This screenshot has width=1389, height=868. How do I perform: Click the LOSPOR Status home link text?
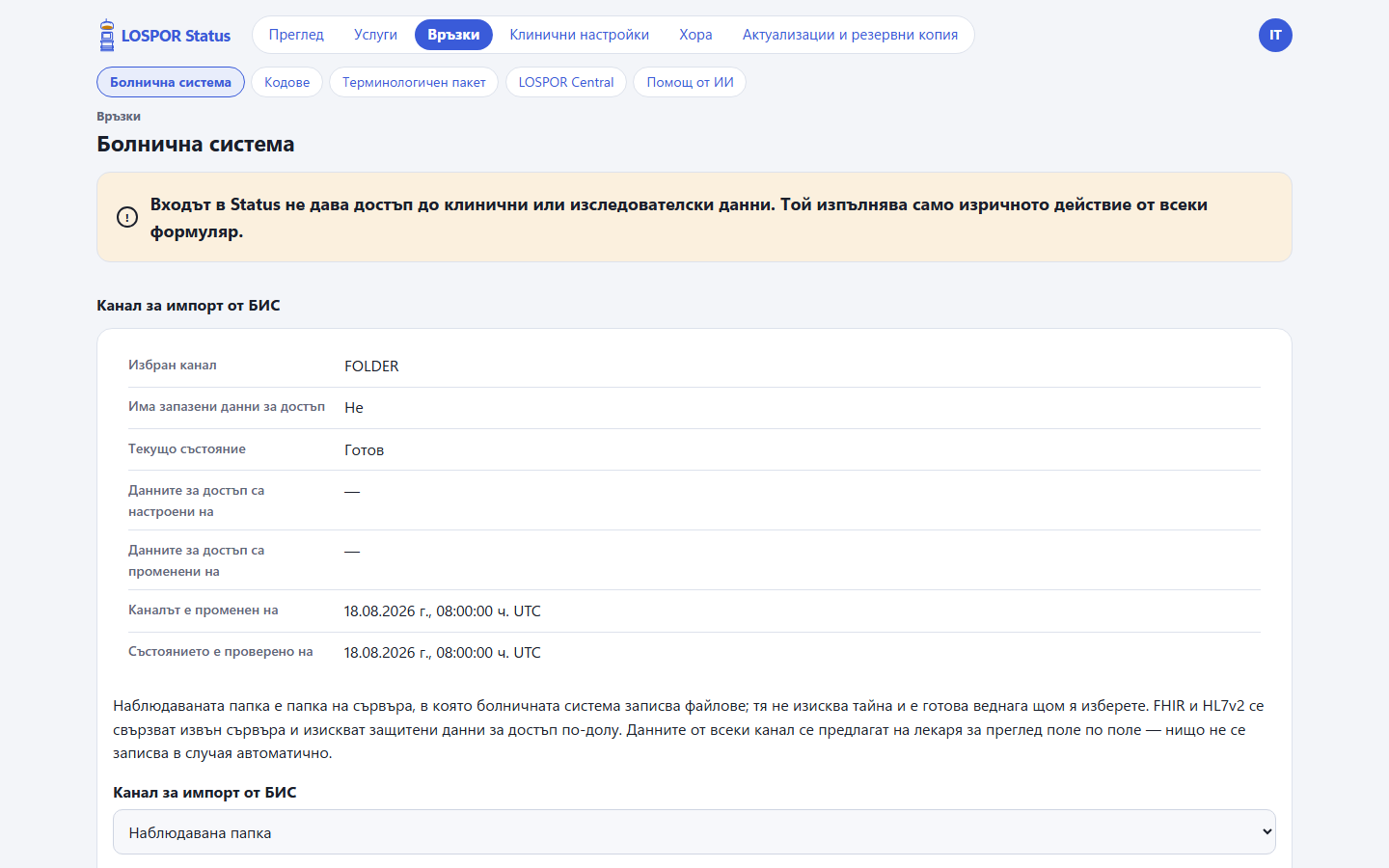tap(176, 36)
